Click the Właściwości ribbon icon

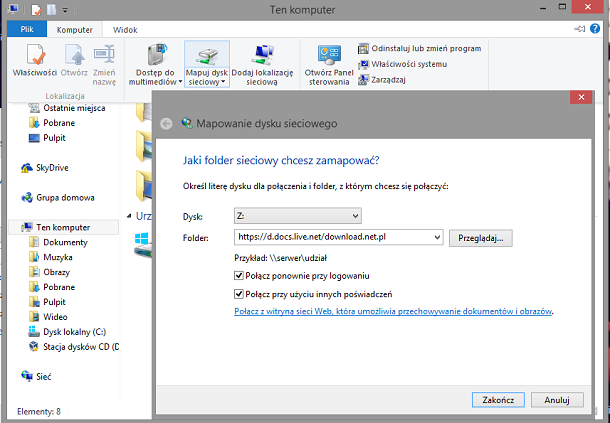(x=35, y=55)
